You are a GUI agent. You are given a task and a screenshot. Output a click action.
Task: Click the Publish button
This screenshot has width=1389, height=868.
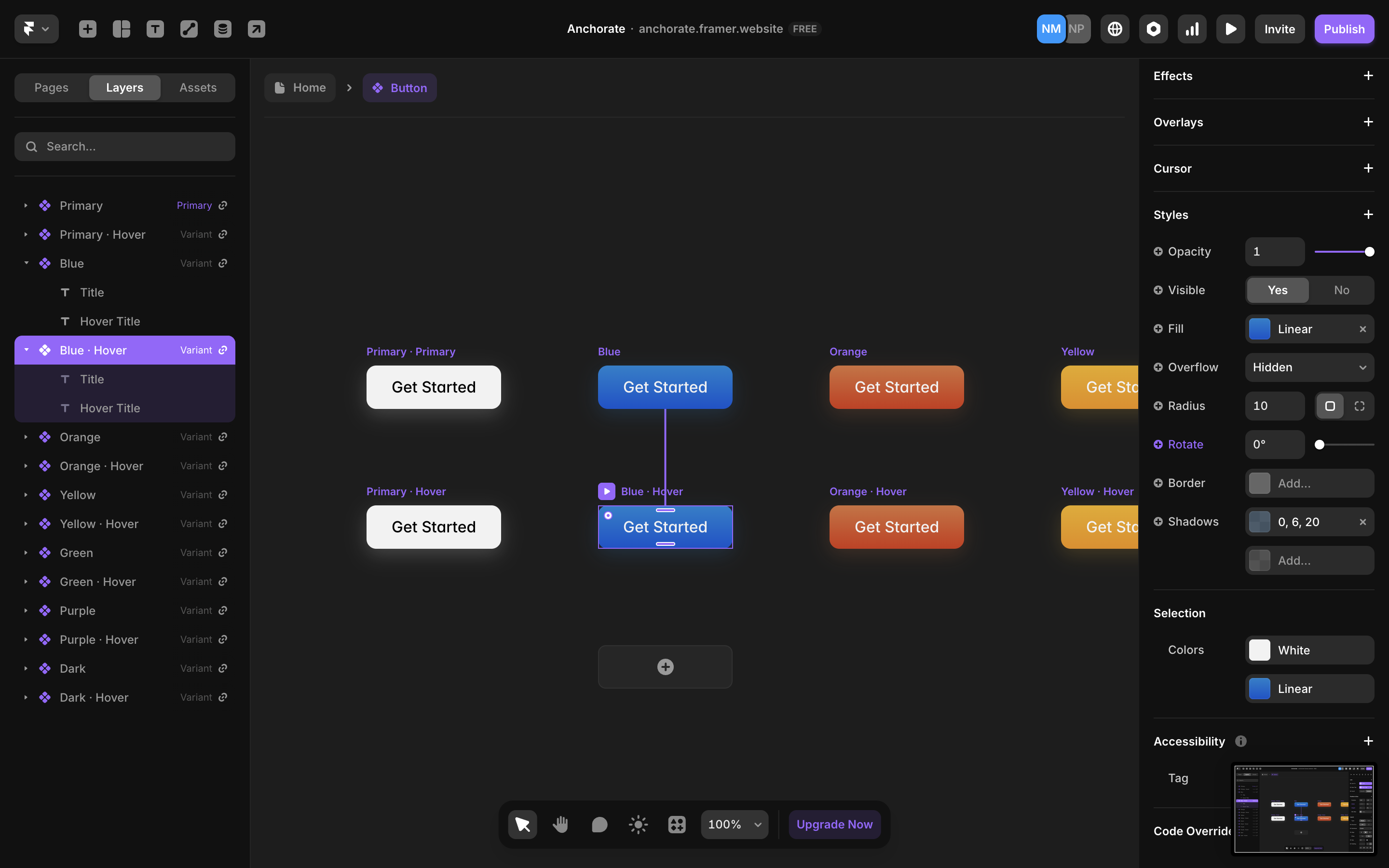[x=1344, y=29]
